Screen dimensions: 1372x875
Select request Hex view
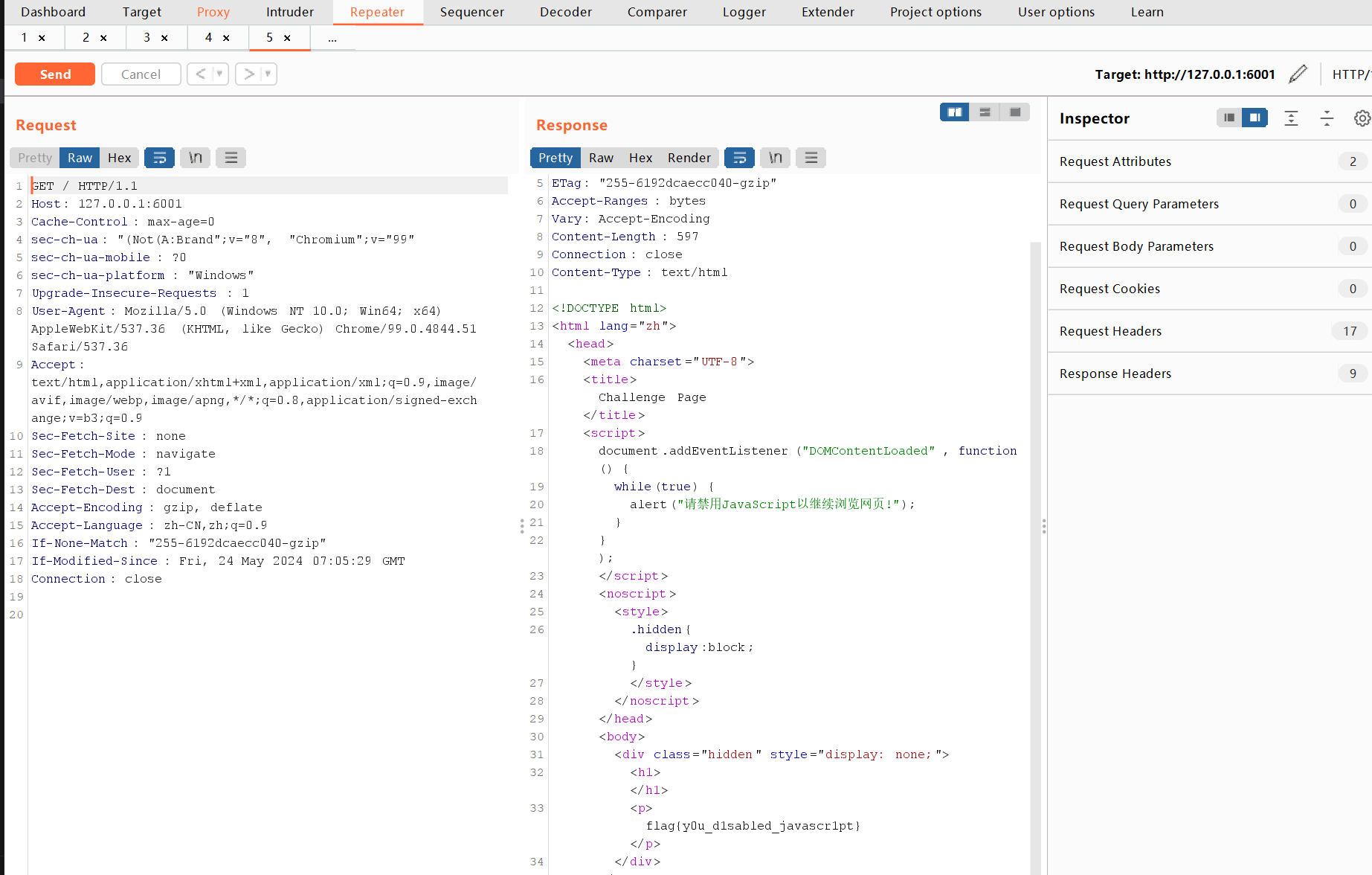tap(119, 158)
